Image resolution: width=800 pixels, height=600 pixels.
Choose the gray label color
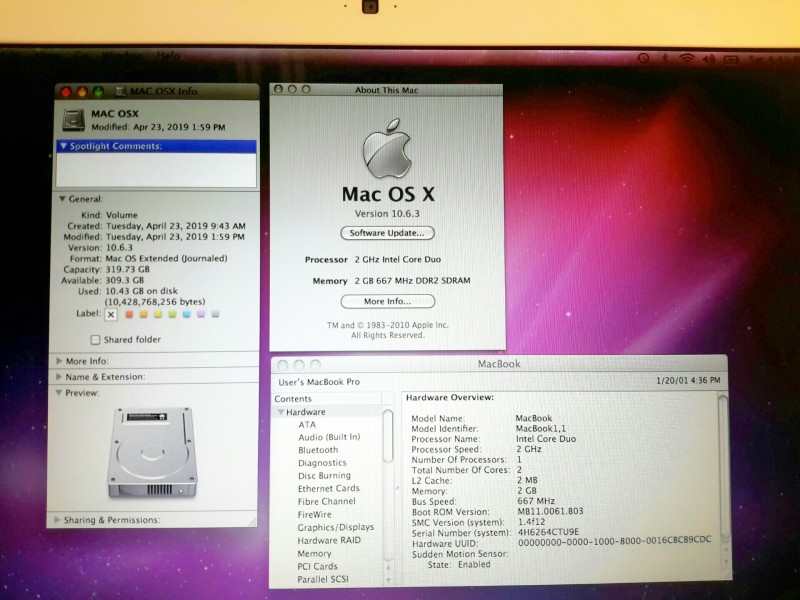point(215,314)
